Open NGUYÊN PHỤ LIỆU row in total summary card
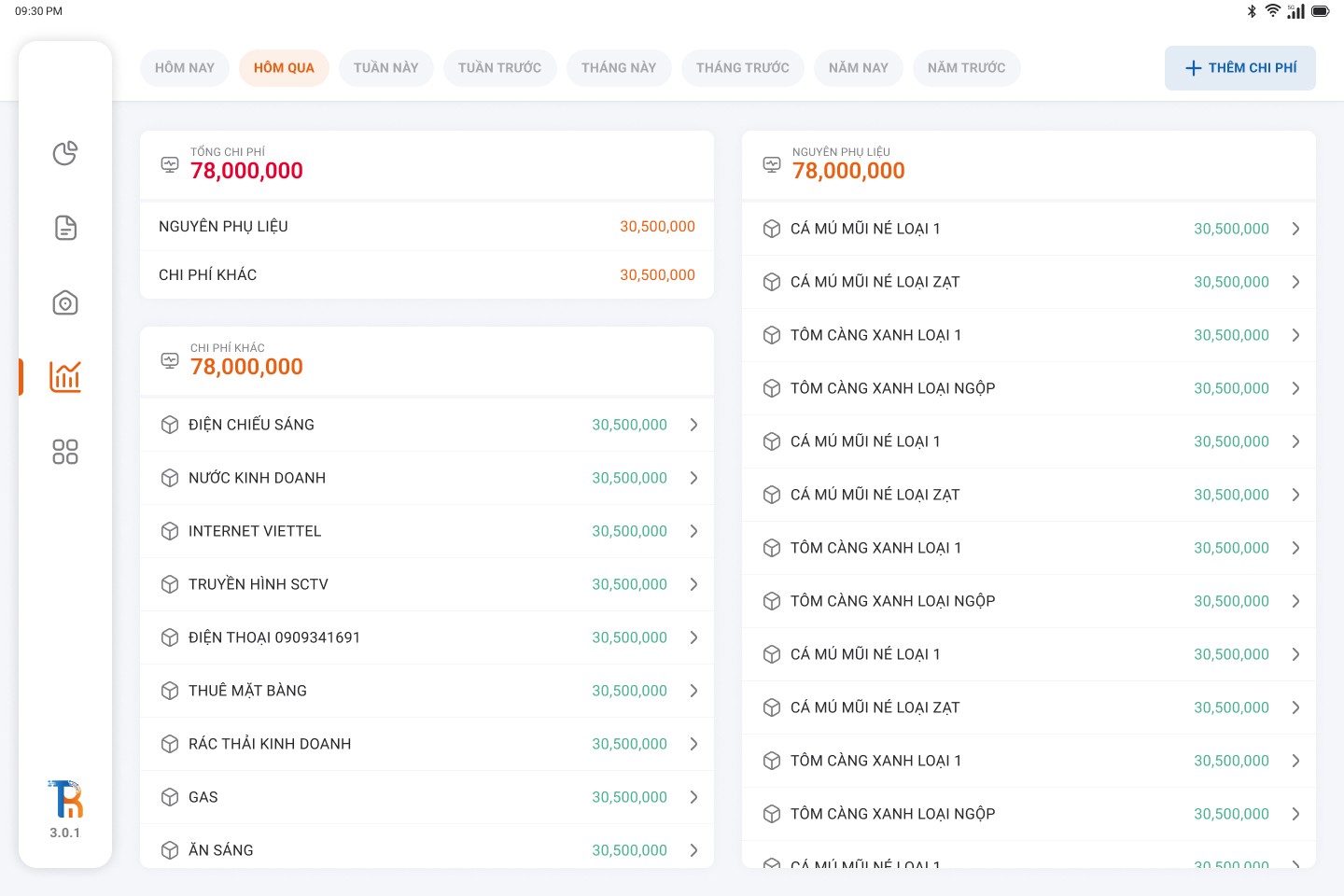The image size is (1344, 896). (427, 227)
